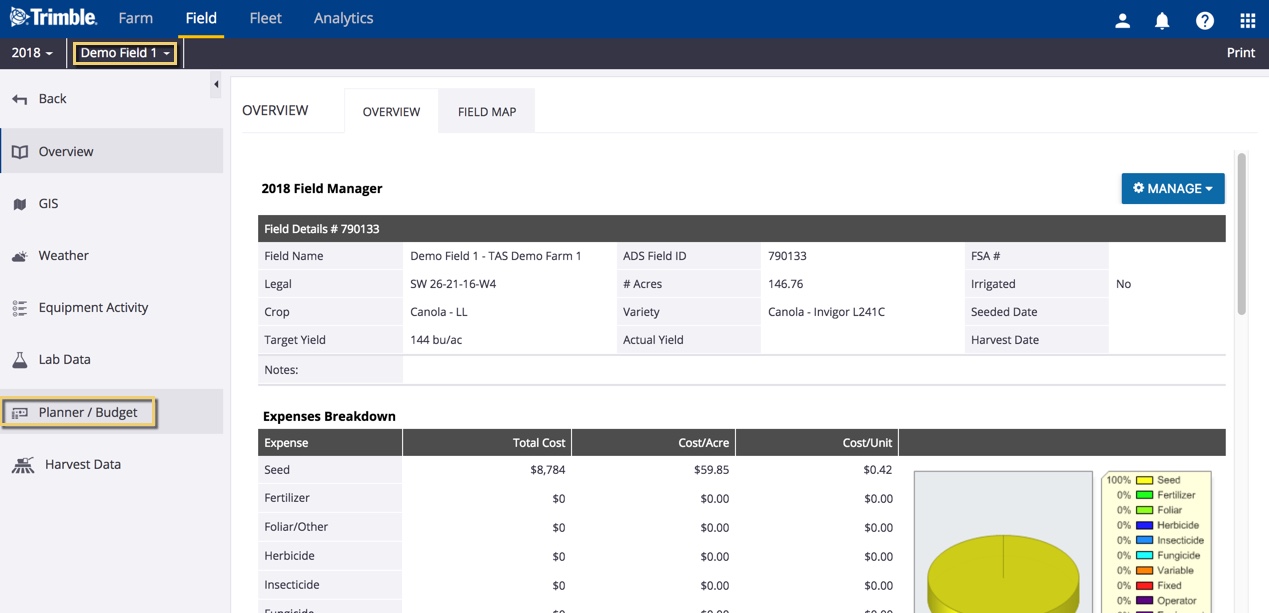
Task: Switch to the Field Map tab
Action: (487, 112)
